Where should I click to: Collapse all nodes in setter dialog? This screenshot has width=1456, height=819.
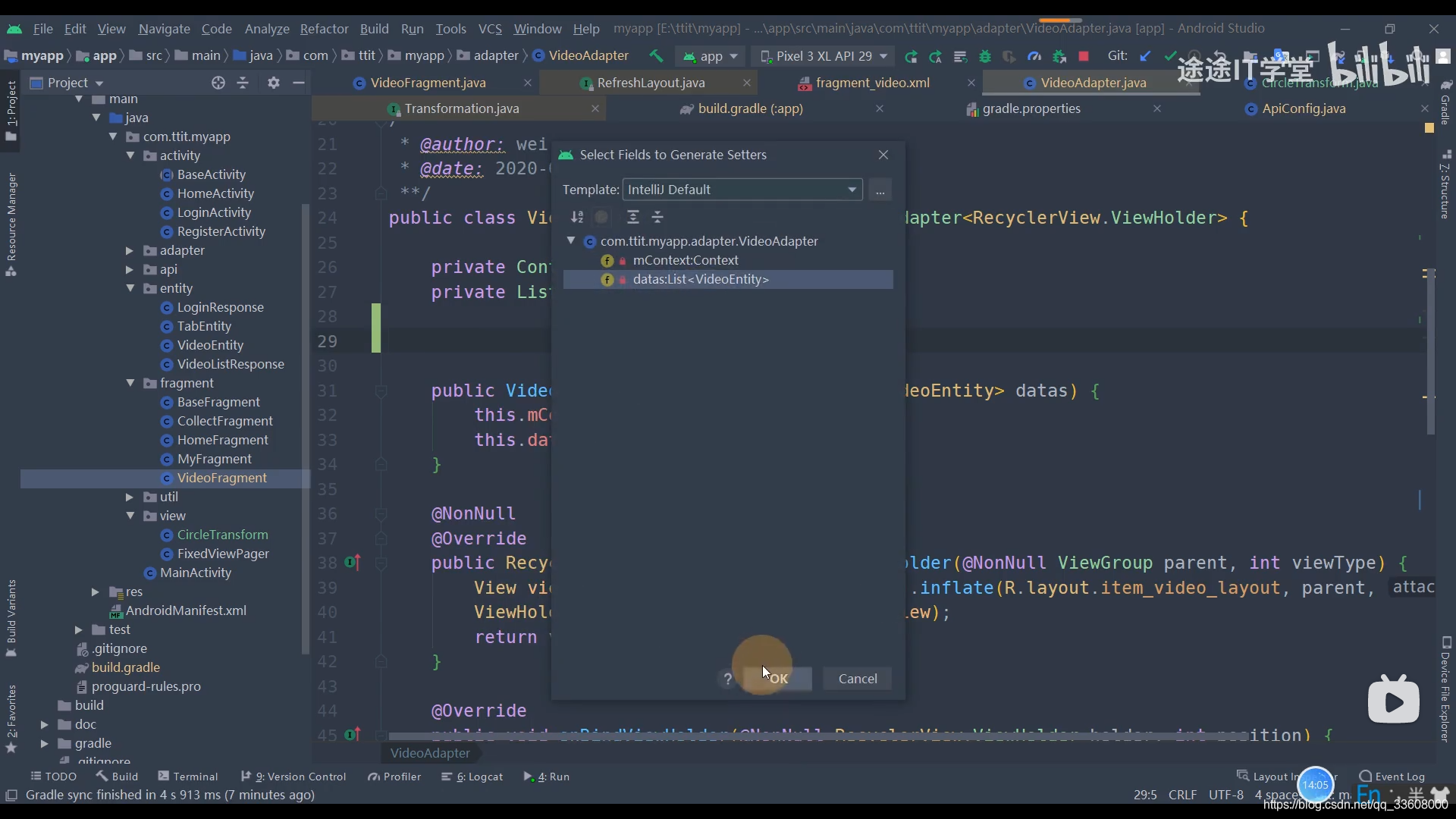(x=657, y=217)
